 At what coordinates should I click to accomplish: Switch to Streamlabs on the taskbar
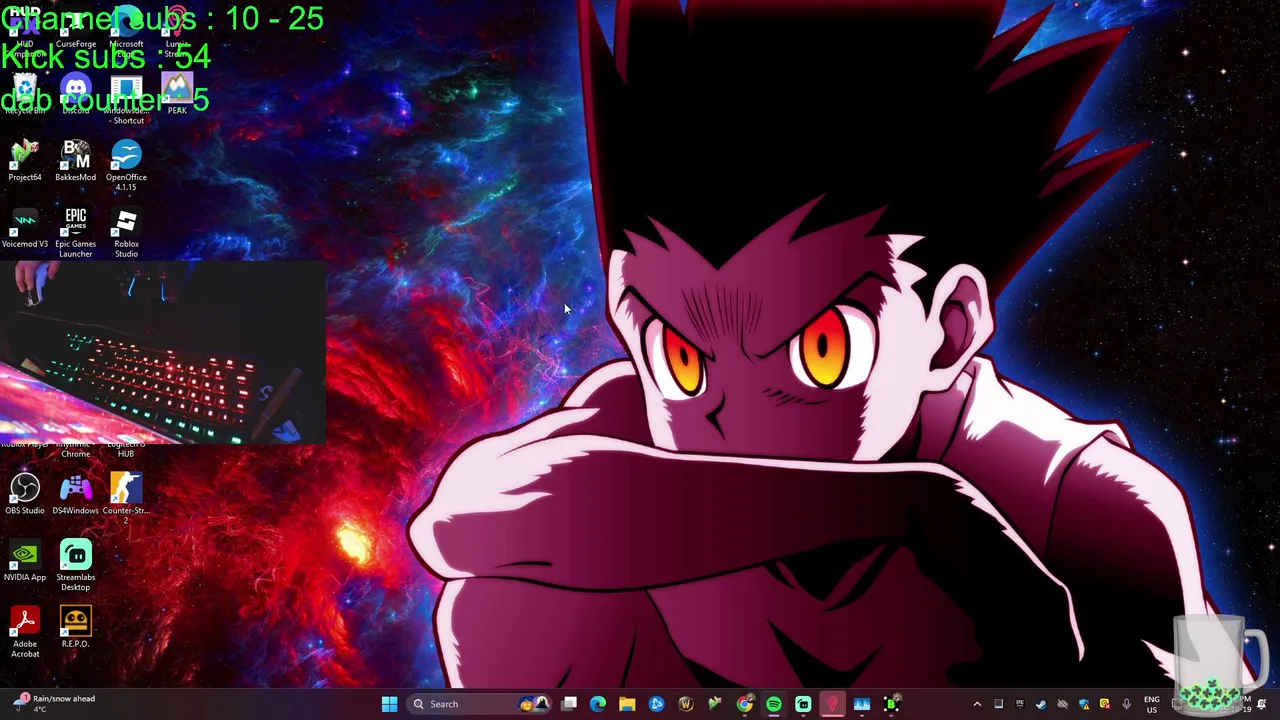(803, 704)
